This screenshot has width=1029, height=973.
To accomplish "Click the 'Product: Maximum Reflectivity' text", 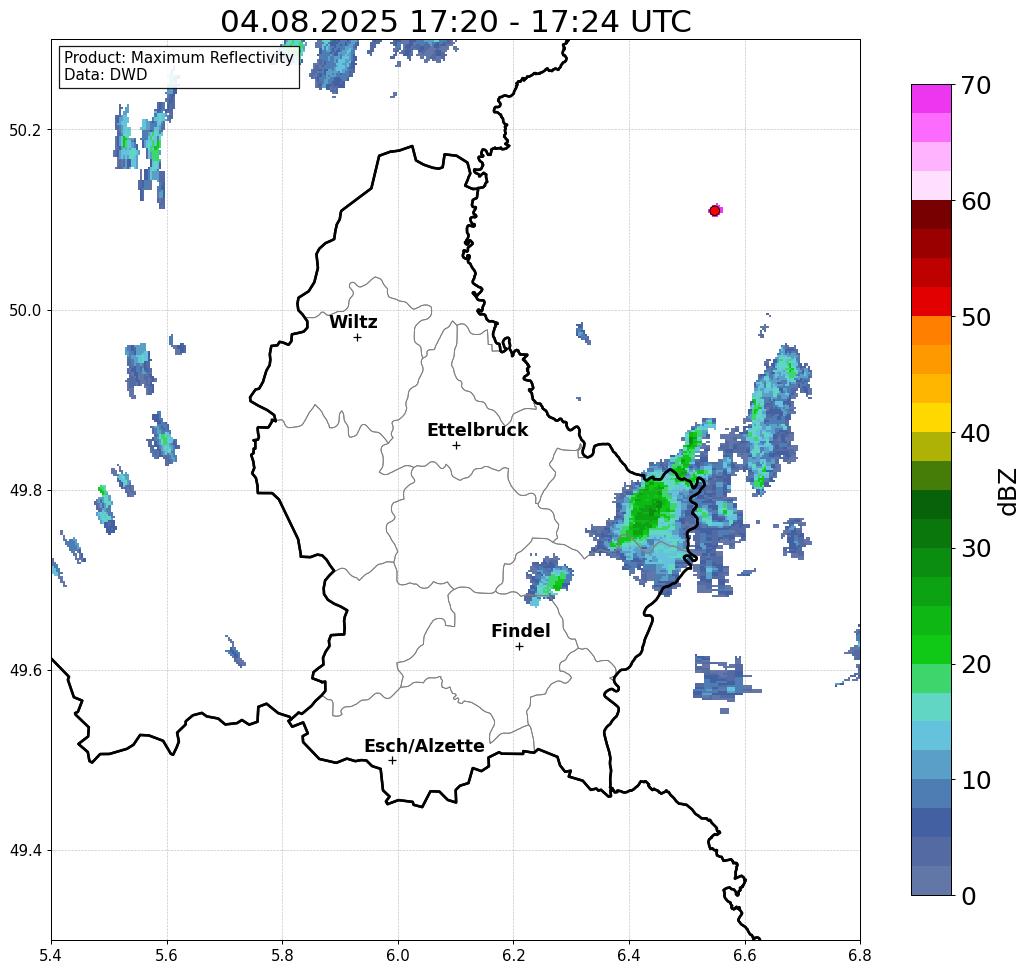I will [178, 58].
